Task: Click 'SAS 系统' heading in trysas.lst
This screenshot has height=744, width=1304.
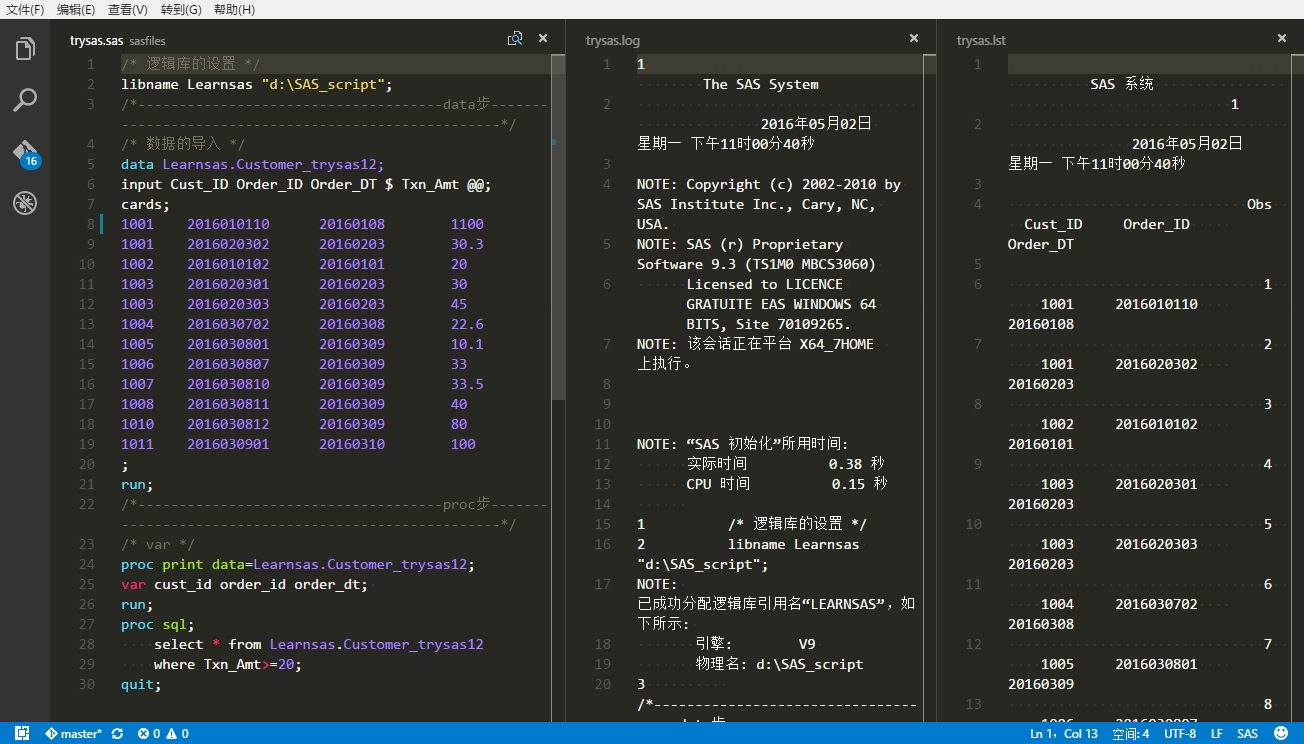Action: 1121,84
